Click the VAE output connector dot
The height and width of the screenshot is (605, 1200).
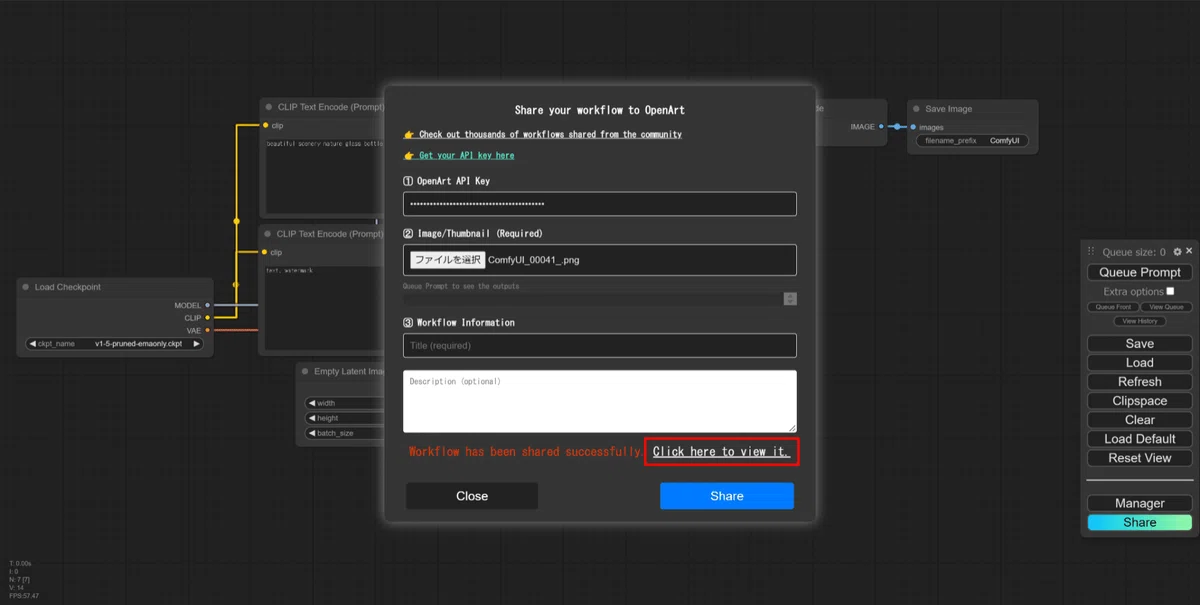(x=207, y=330)
